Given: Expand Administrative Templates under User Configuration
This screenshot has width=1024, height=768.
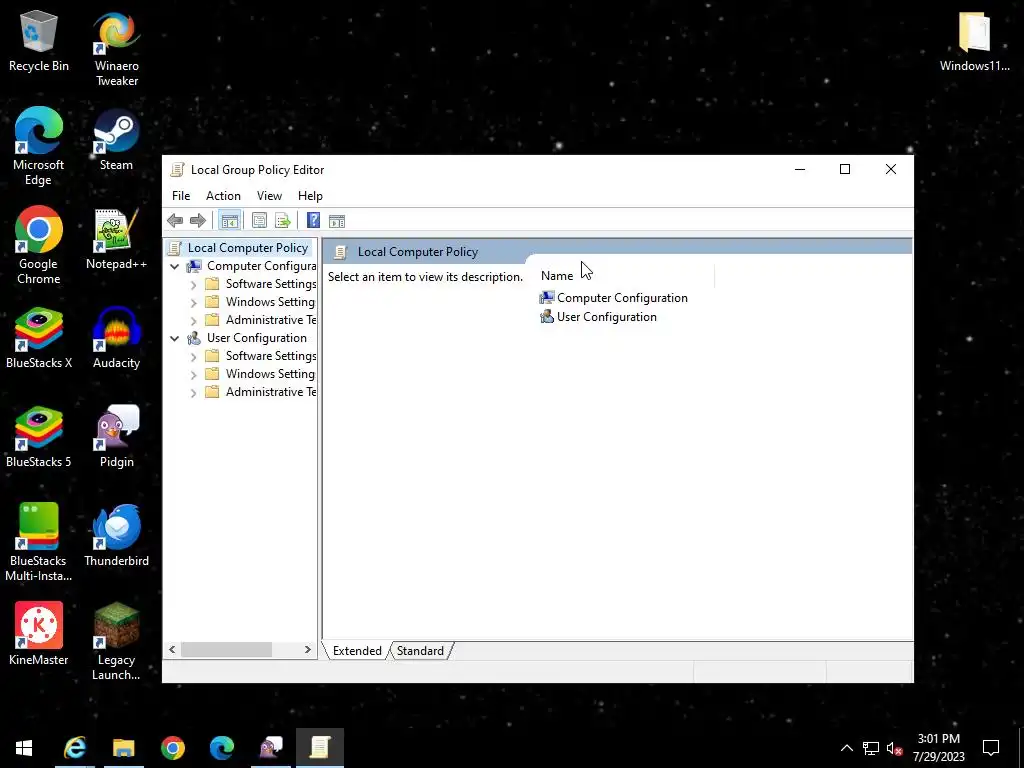Looking at the screenshot, I should [x=193, y=392].
